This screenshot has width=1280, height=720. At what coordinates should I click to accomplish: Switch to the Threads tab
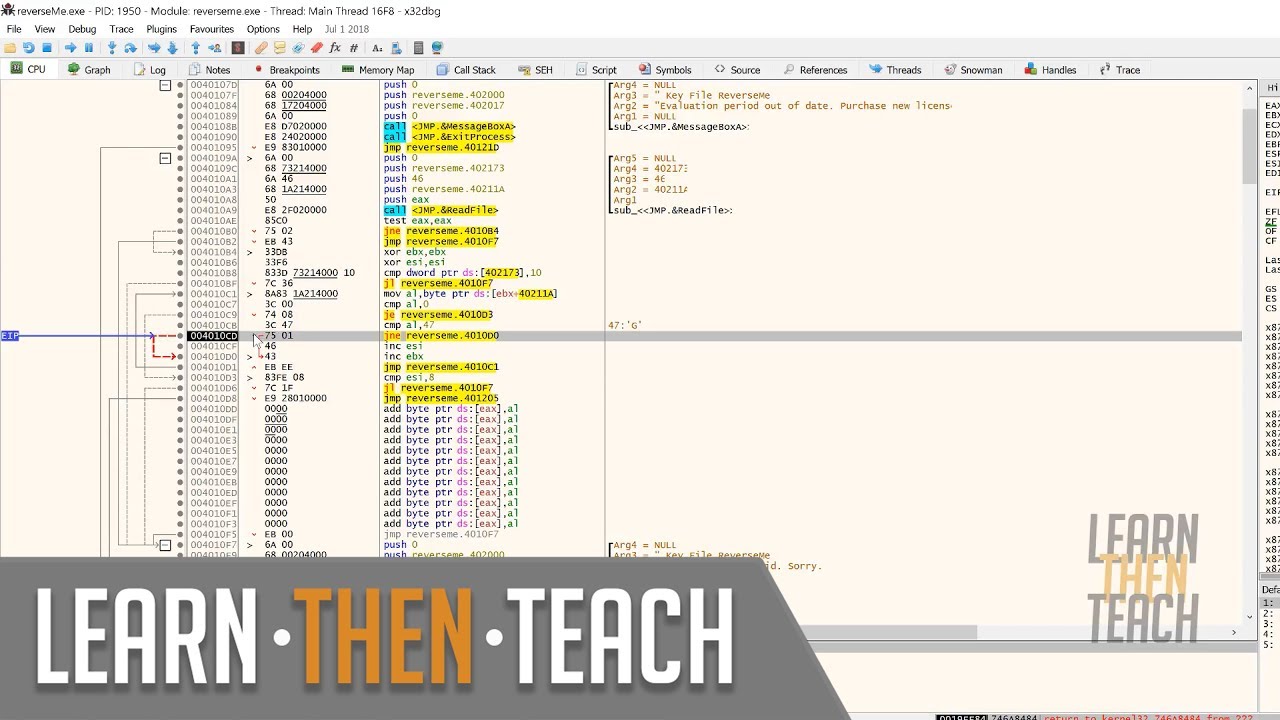click(895, 70)
